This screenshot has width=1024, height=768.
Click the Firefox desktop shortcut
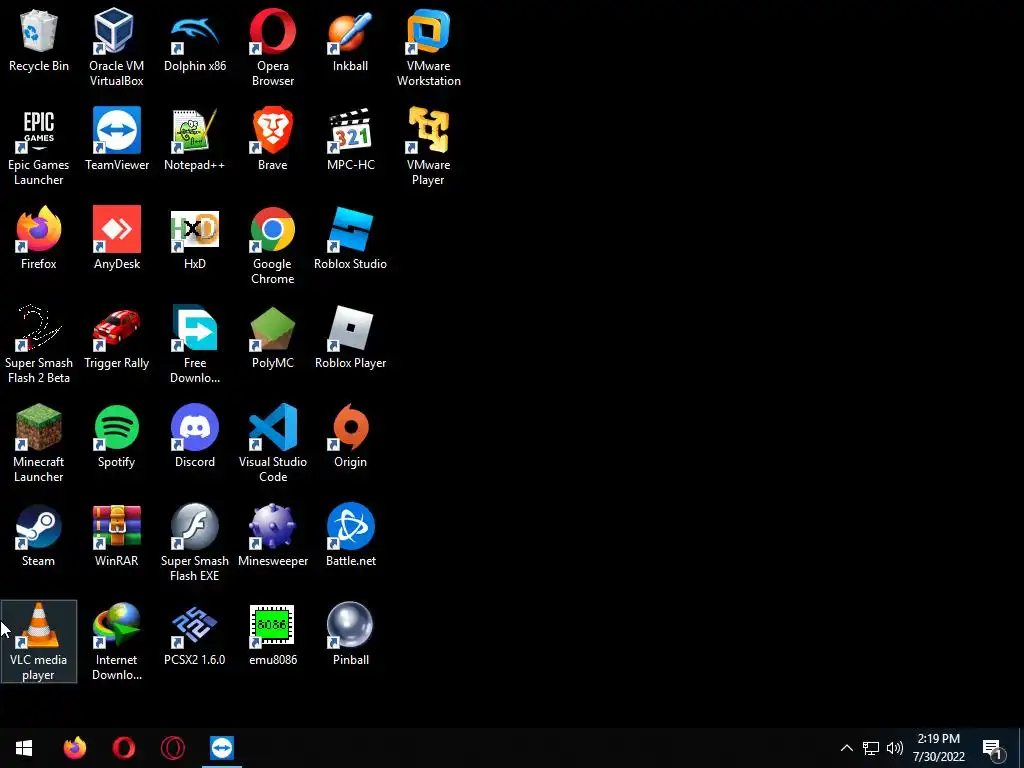[39, 238]
